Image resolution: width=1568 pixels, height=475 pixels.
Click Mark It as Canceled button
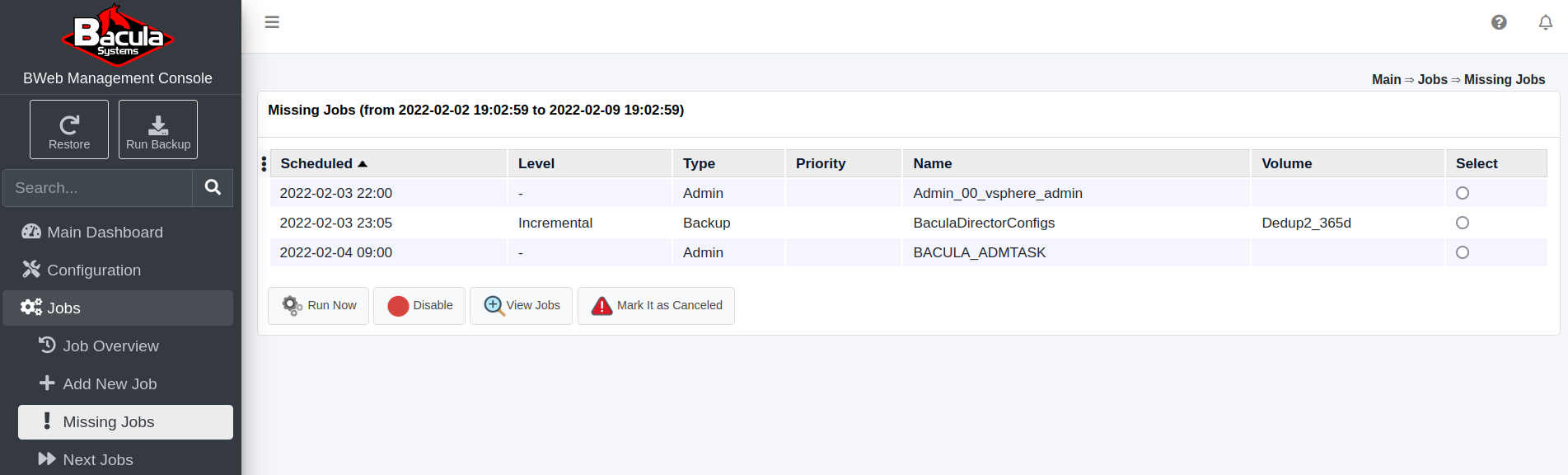tap(656, 306)
